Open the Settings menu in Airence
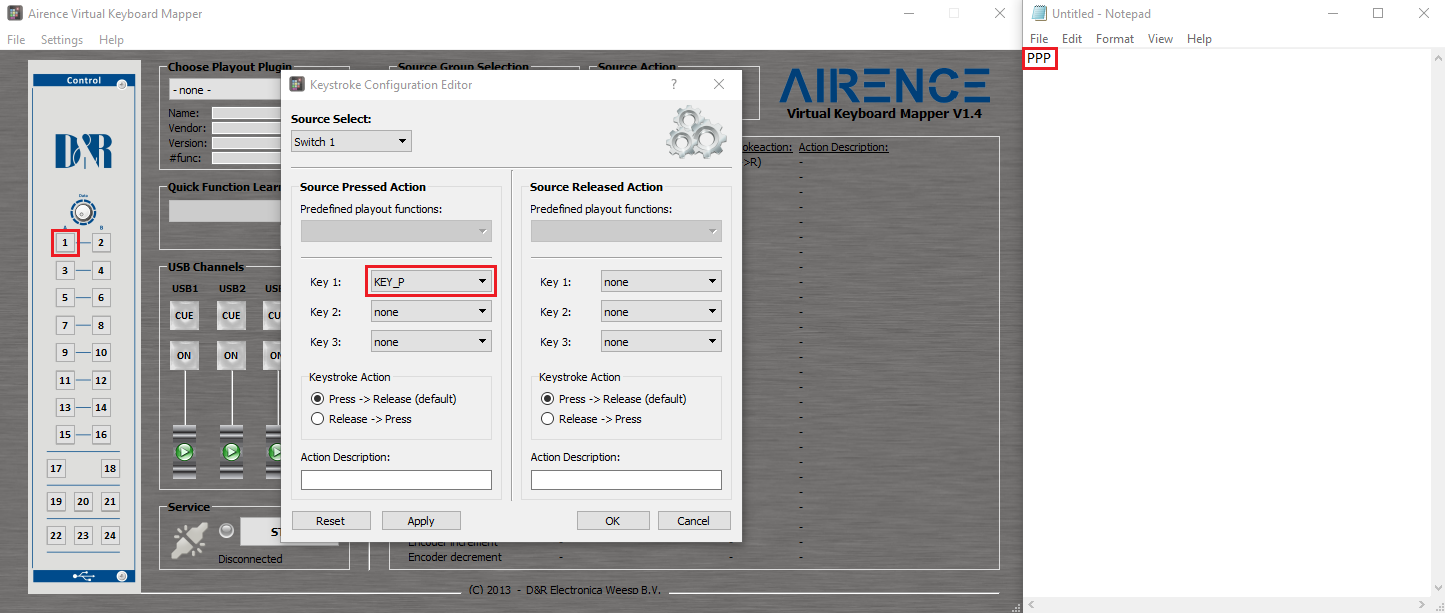 click(62, 40)
